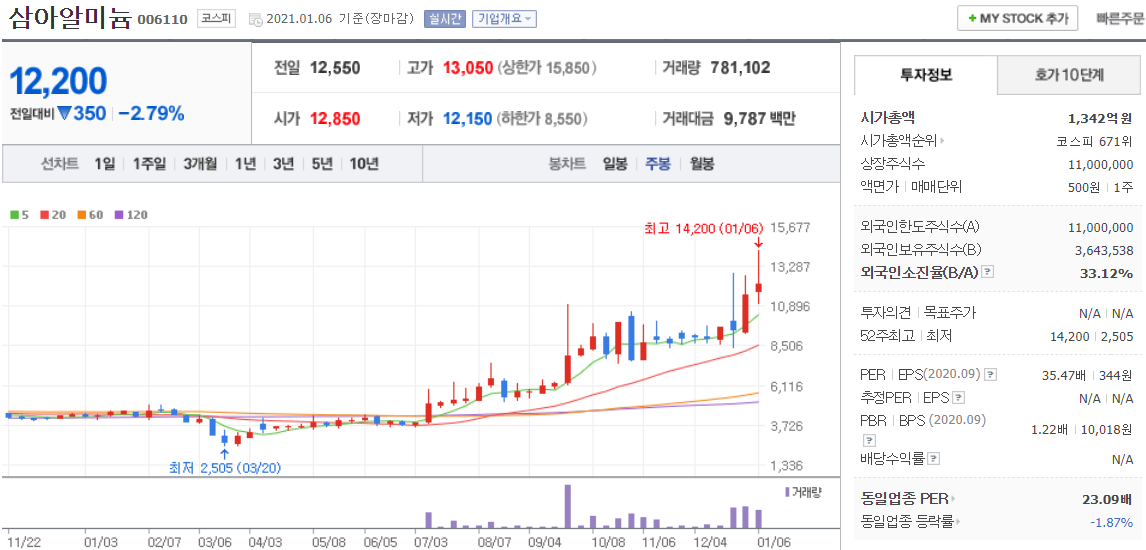Click the help icon next to 배당수익률
This screenshot has width=1146, height=550.
pyautogui.click(x=933, y=459)
